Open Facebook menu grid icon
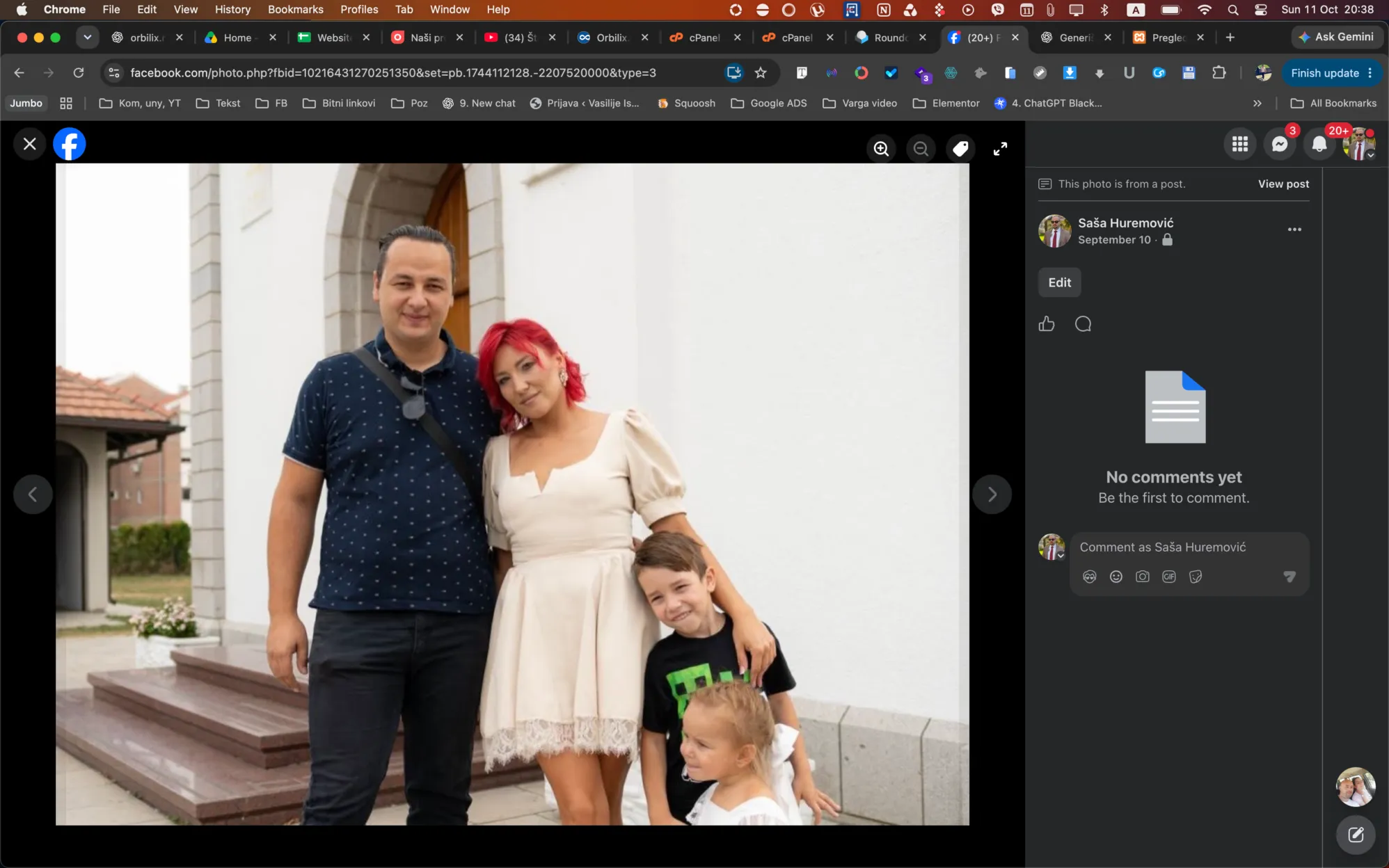This screenshot has width=1389, height=868. (x=1240, y=144)
